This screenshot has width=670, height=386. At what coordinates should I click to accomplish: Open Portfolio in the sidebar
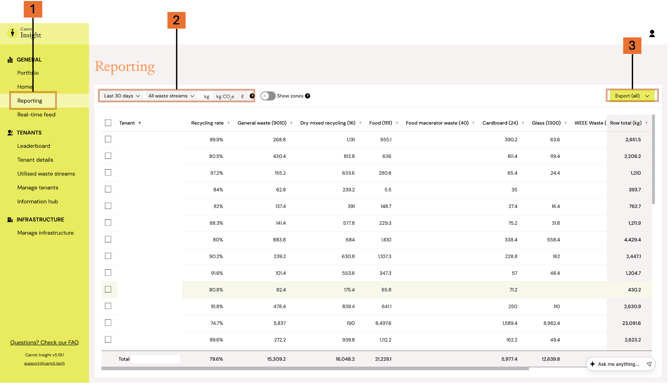28,73
